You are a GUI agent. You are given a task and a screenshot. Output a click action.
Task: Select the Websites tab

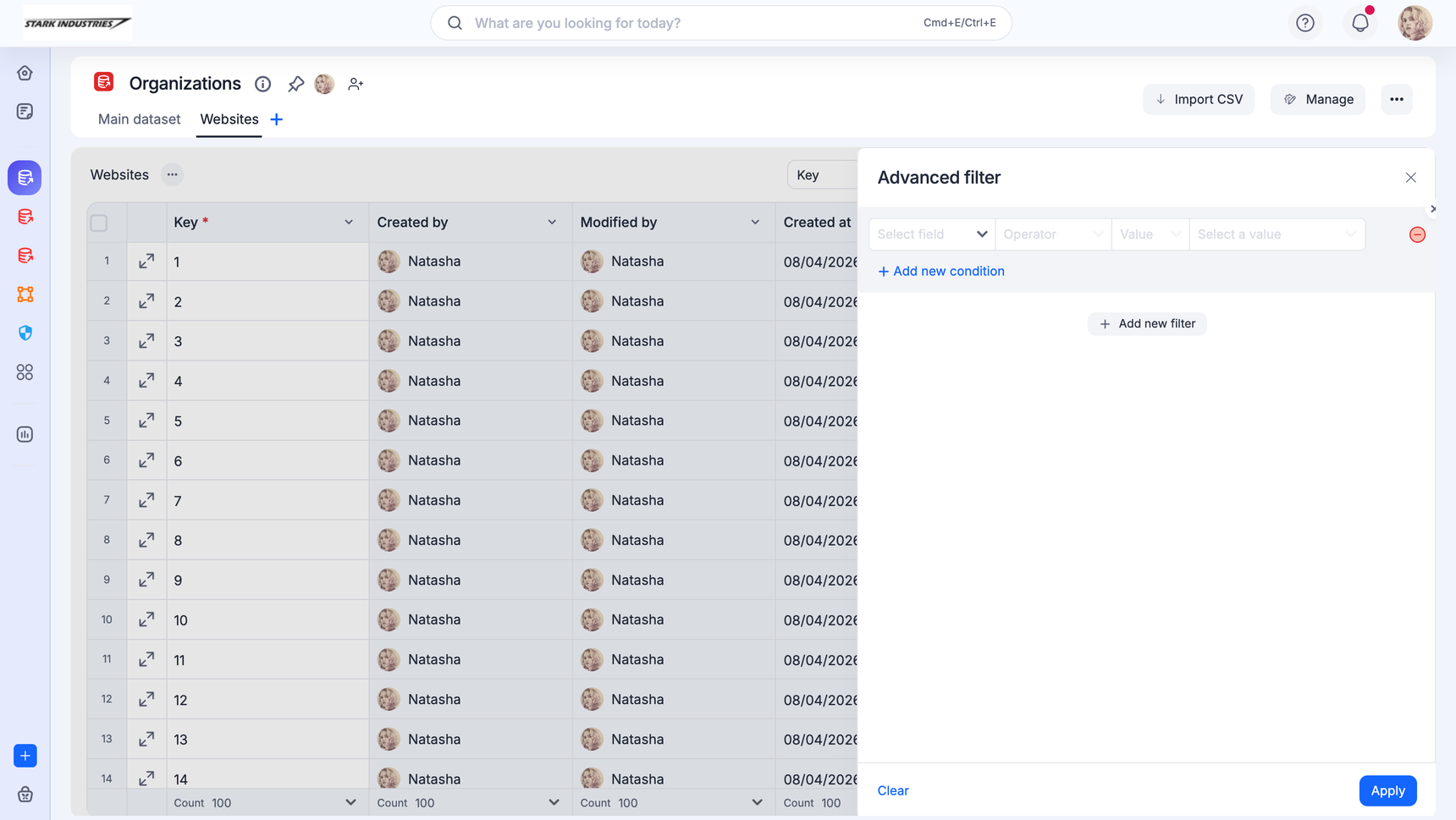pos(229,119)
